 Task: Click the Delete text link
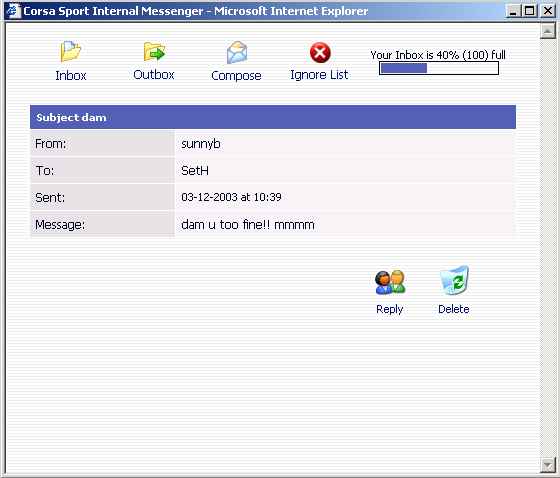454,309
